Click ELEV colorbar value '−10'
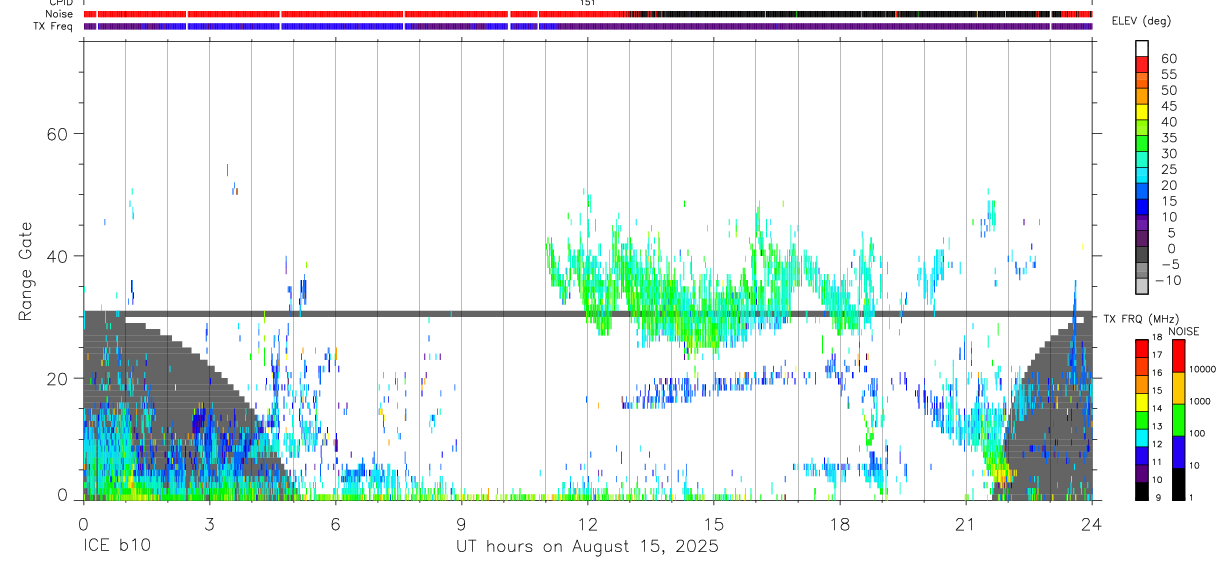The height and width of the screenshot is (567, 1228). coord(1170,281)
